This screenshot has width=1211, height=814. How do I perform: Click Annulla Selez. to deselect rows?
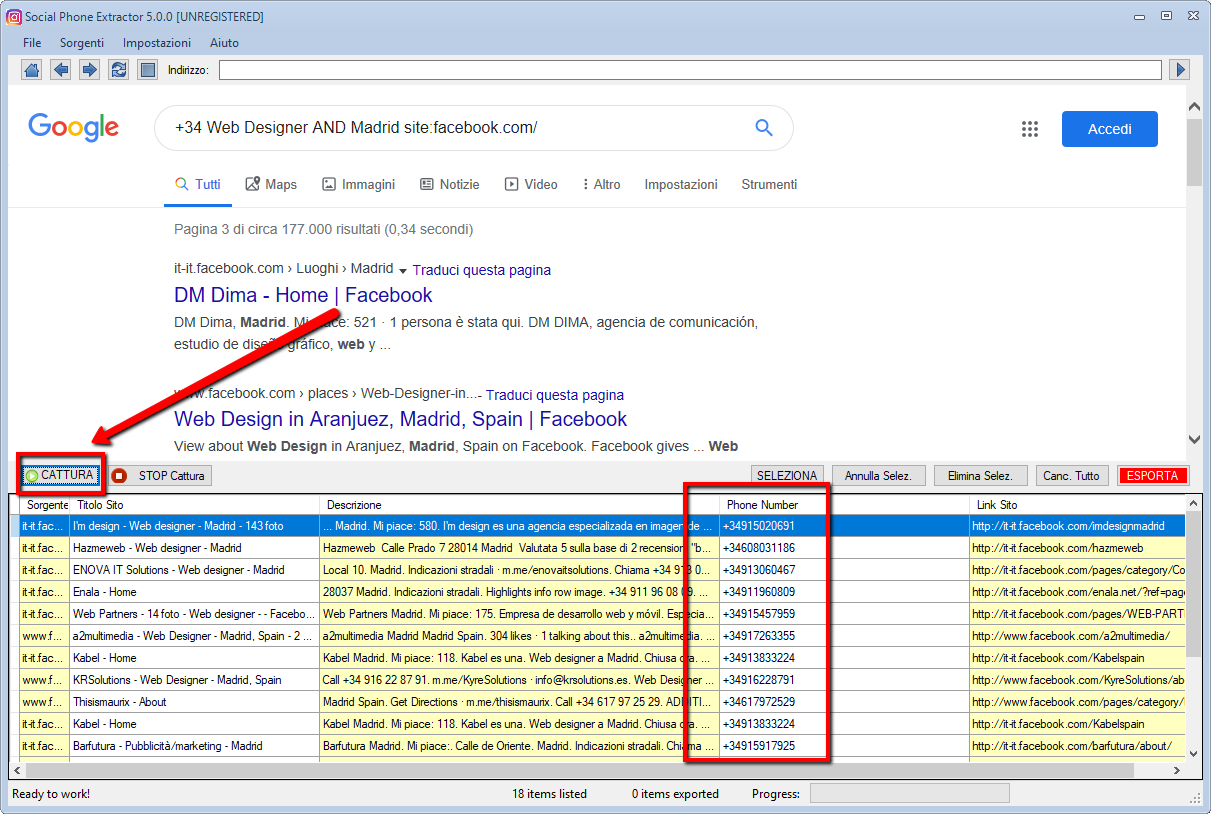tap(878, 475)
